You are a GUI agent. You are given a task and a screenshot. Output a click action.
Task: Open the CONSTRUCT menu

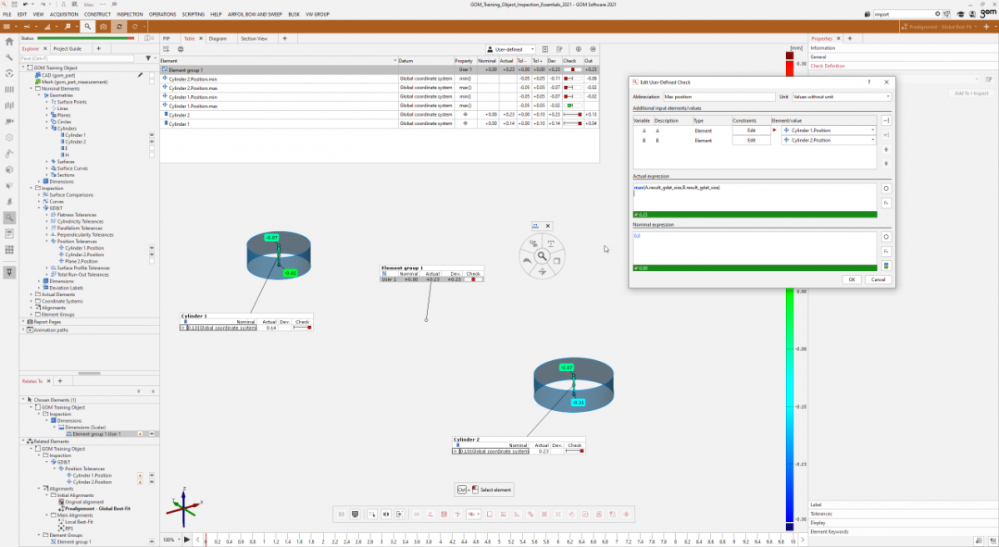tap(97, 14)
